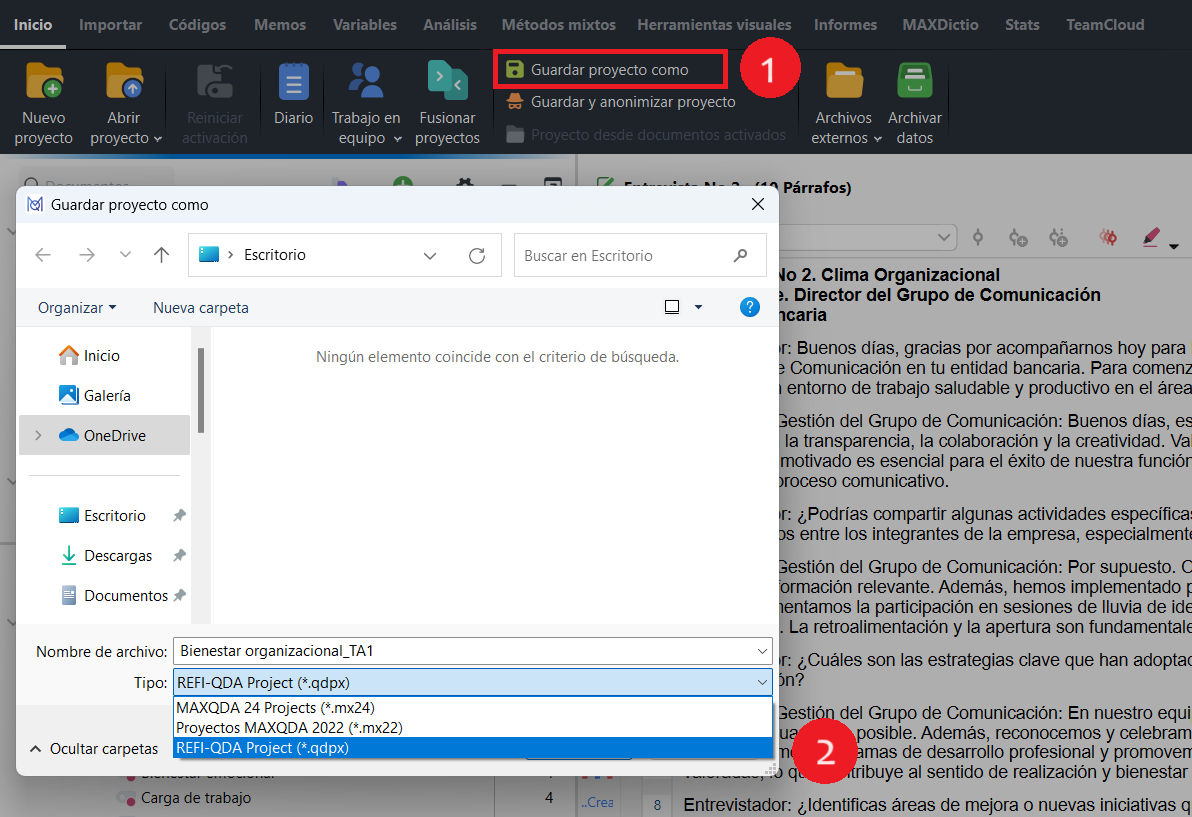
Task: Open the Memos tab
Action: pos(280,24)
